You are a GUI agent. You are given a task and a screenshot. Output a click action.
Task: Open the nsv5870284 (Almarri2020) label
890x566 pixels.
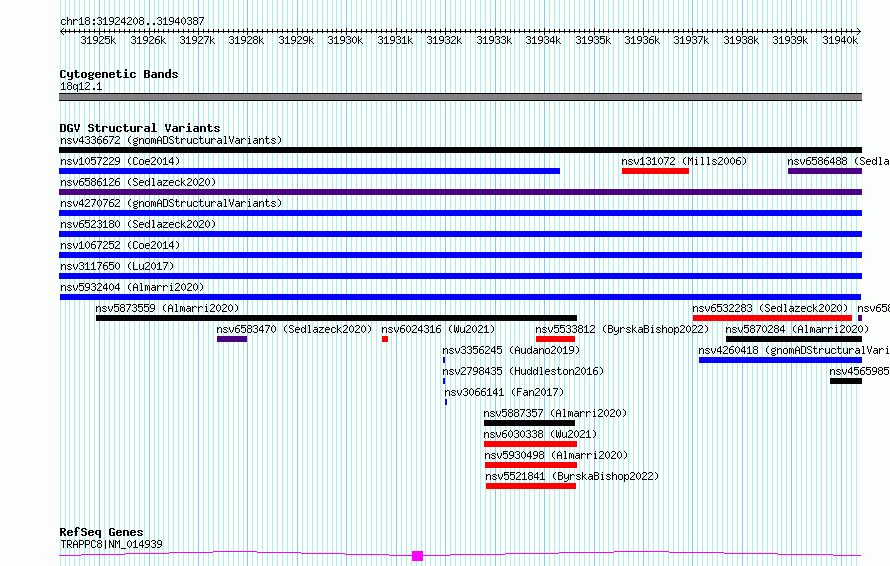click(x=797, y=329)
